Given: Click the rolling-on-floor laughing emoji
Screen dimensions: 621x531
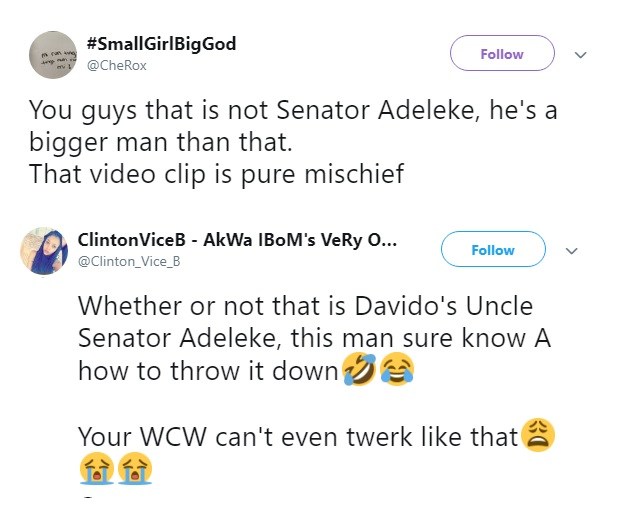Looking at the screenshot, I should click(358, 370).
